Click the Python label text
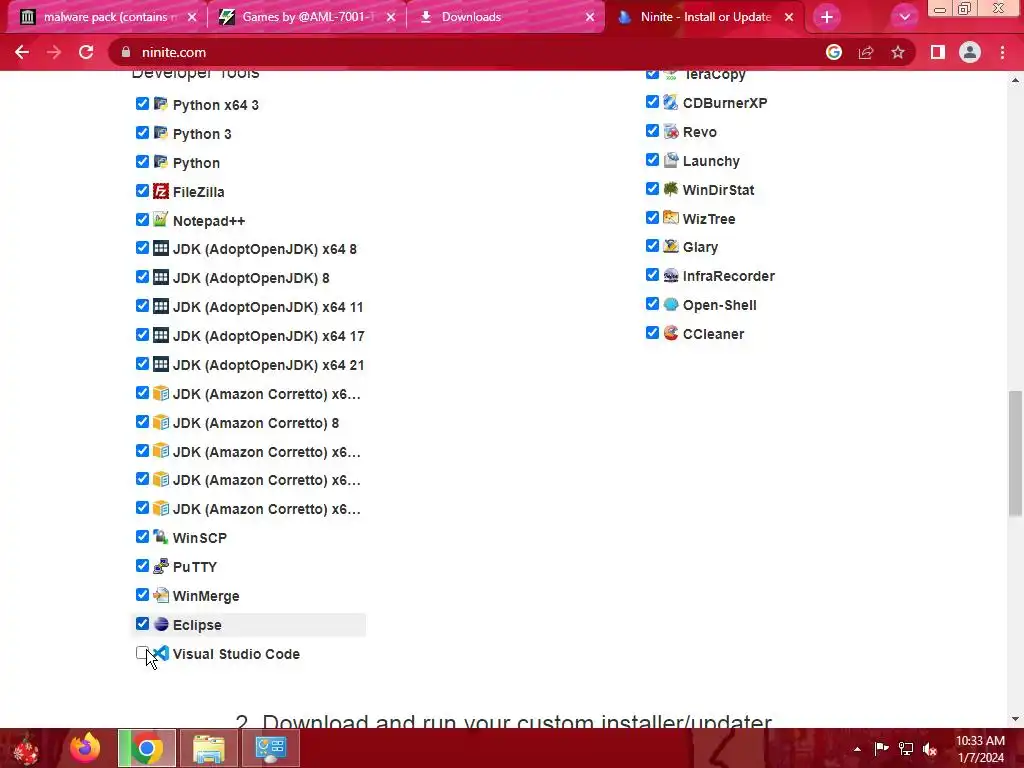This screenshot has height=768, width=1024. (196, 163)
